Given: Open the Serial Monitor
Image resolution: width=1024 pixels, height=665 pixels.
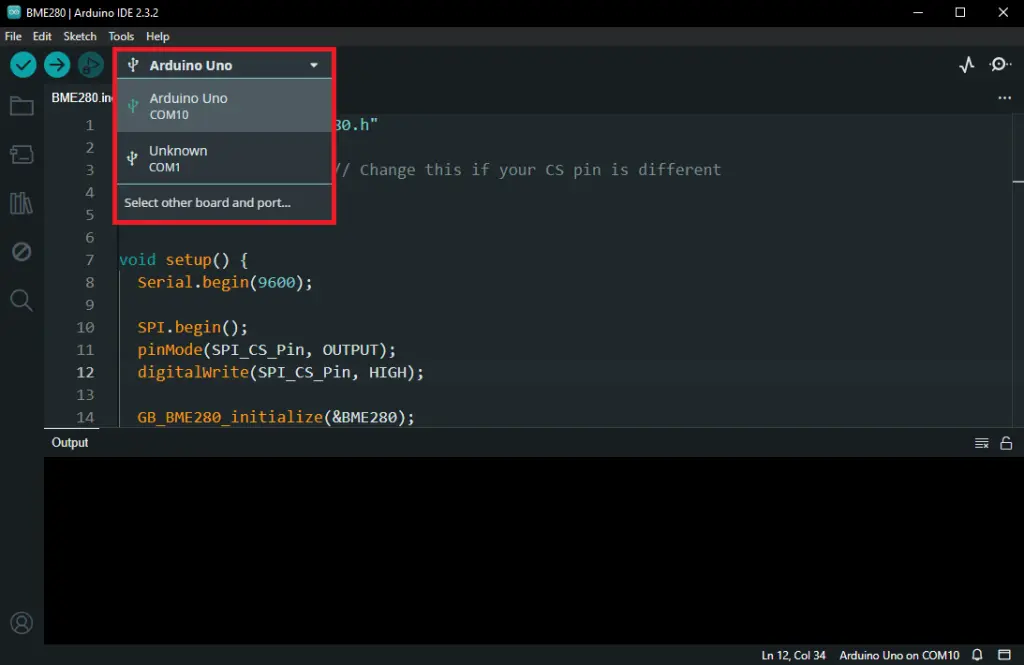Looking at the screenshot, I should point(1000,65).
